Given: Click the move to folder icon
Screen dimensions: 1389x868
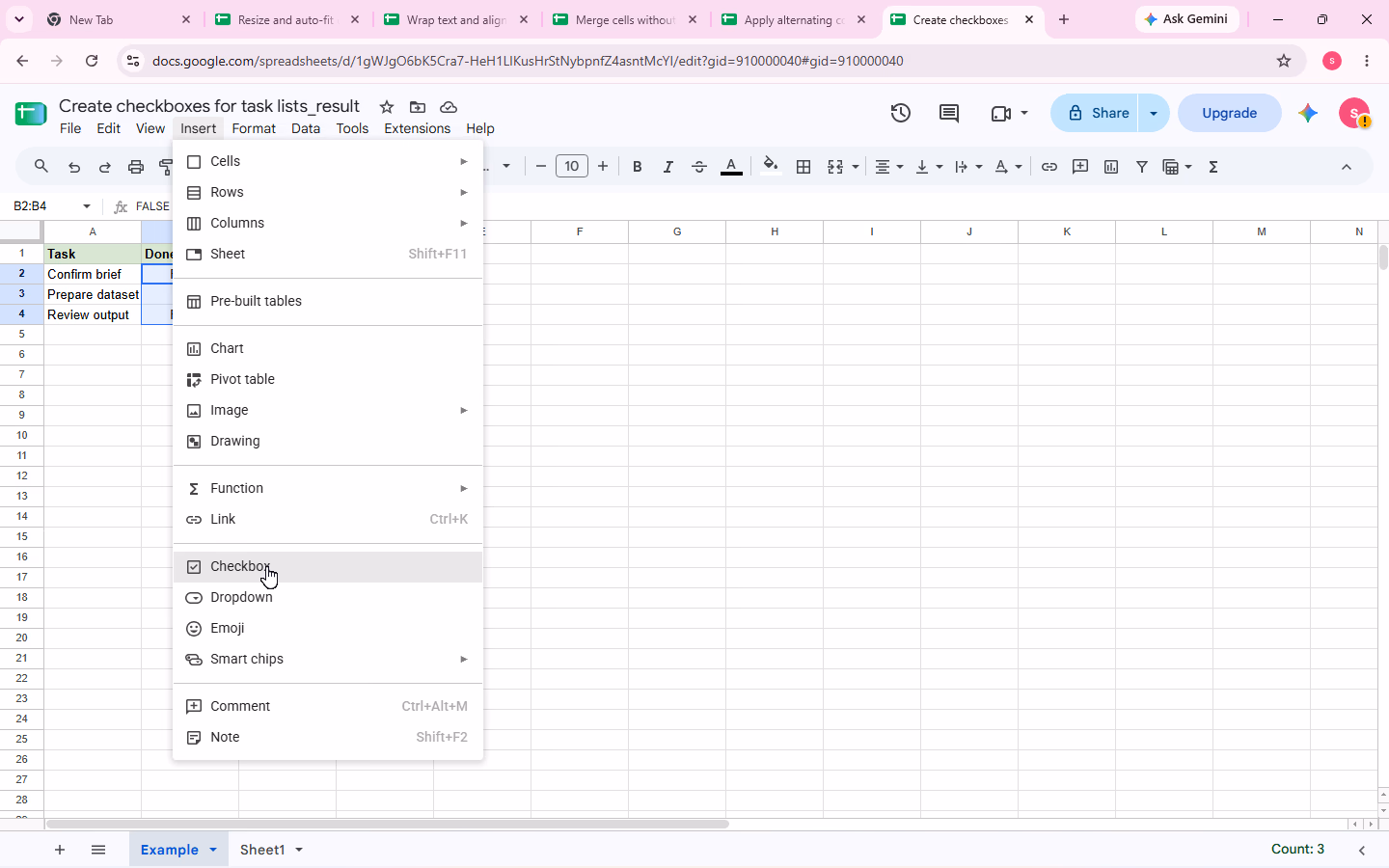Looking at the screenshot, I should pos(418,107).
